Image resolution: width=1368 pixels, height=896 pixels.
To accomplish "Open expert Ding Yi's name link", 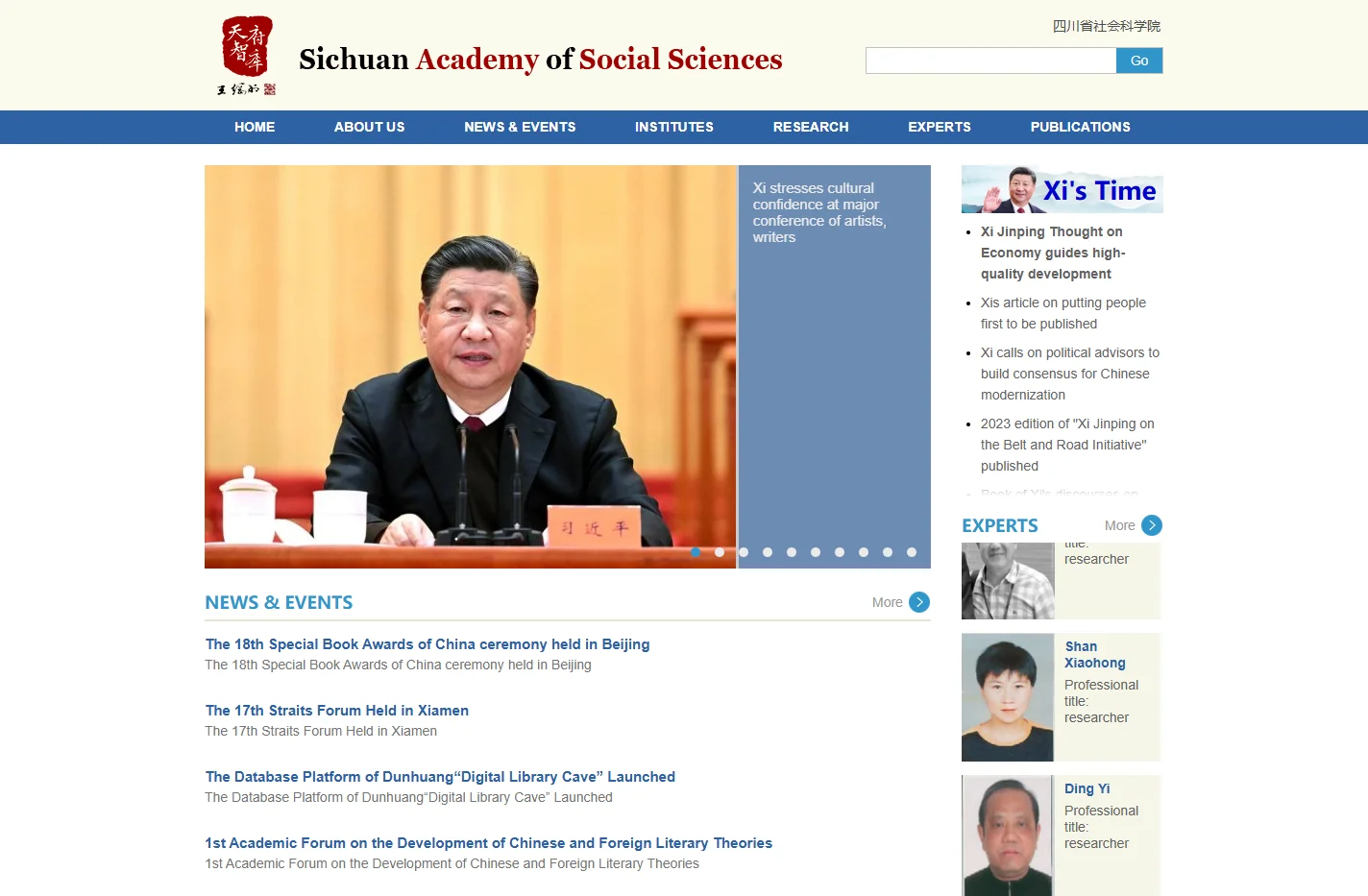I will [1087, 788].
